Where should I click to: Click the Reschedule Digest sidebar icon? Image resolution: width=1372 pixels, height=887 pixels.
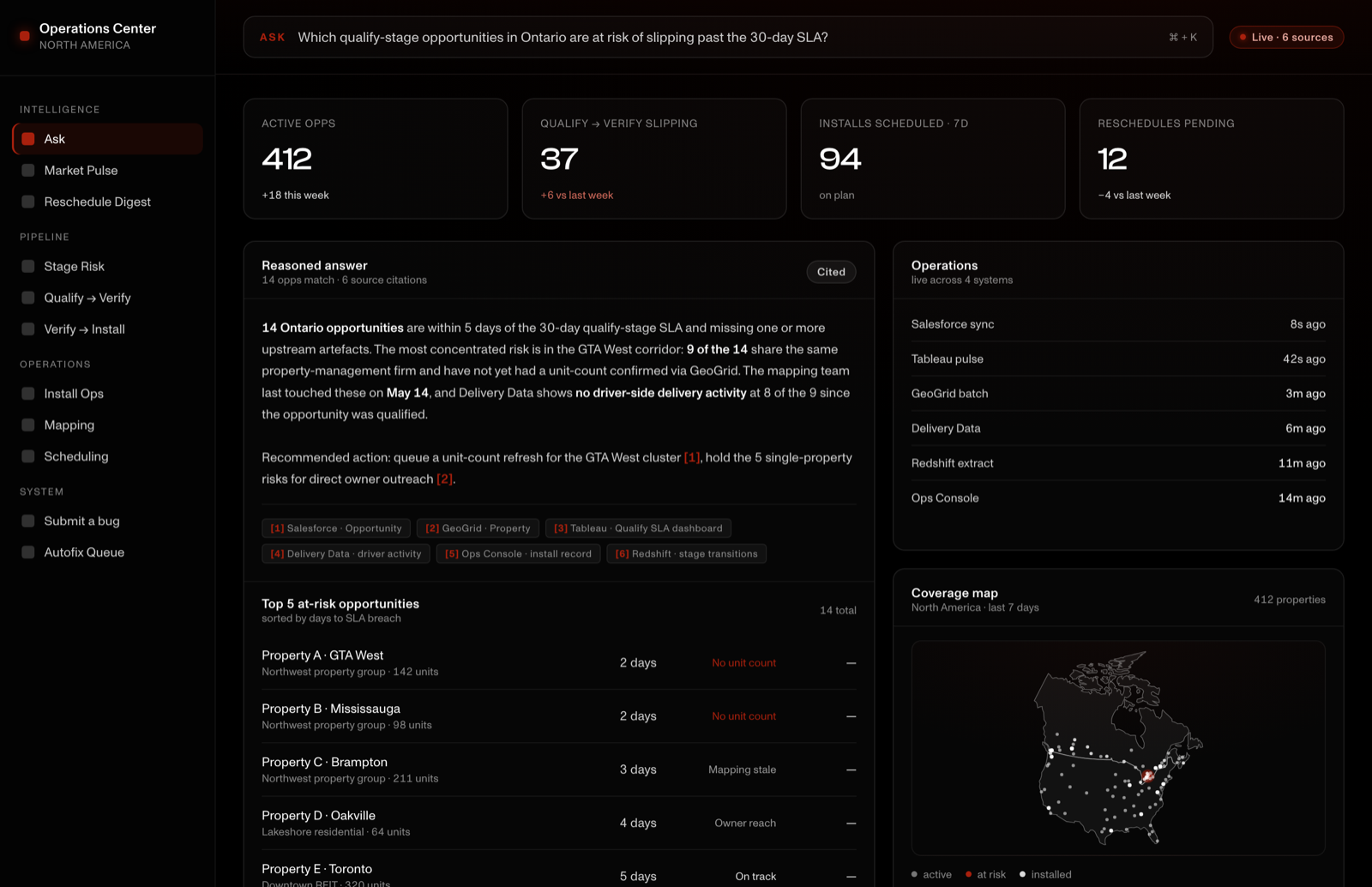(28, 202)
